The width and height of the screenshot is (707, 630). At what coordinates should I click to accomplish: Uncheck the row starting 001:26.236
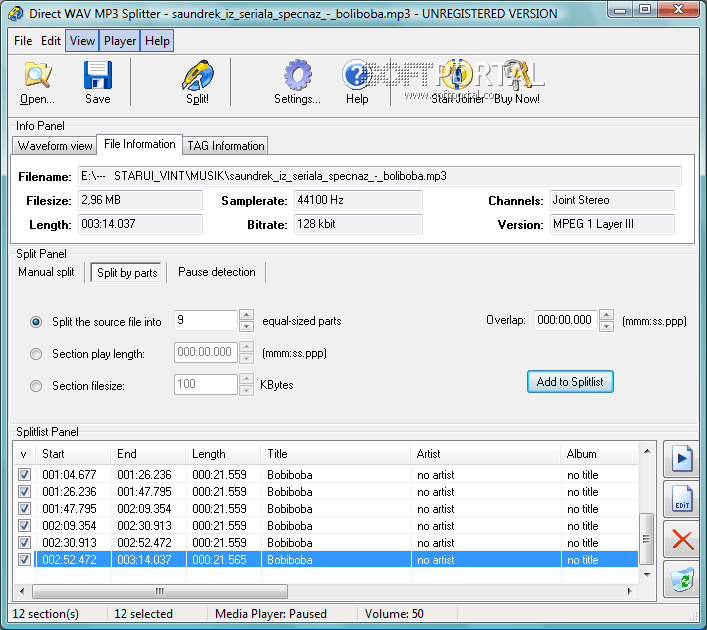pos(24,492)
